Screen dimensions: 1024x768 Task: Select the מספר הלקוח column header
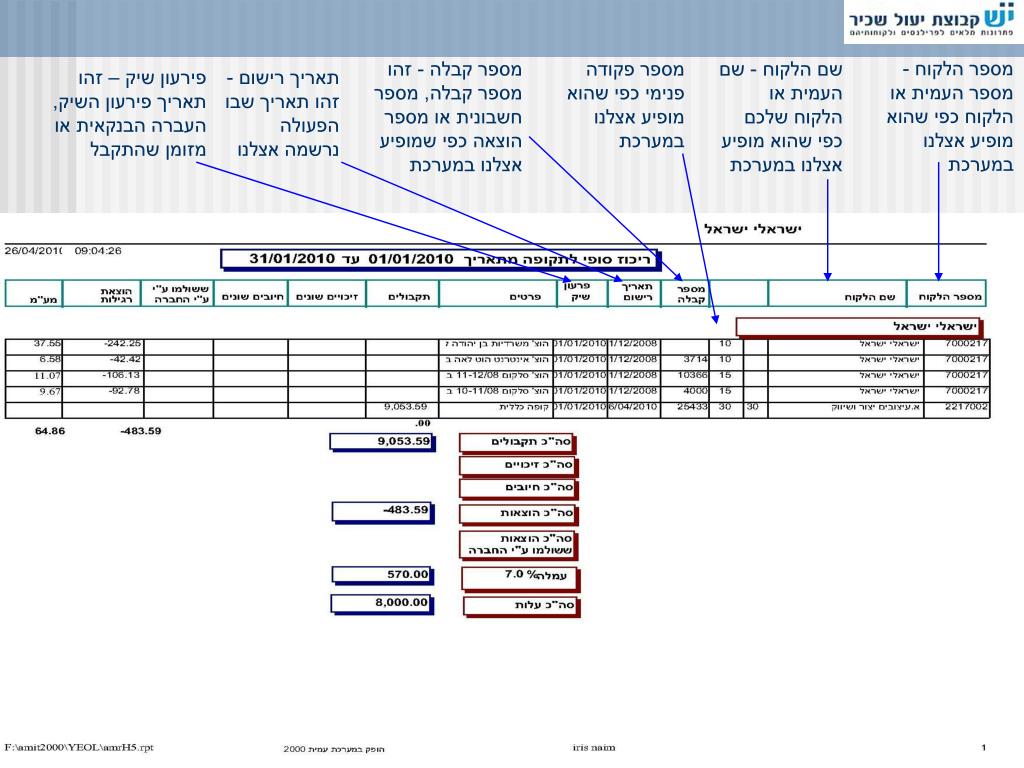point(945,293)
